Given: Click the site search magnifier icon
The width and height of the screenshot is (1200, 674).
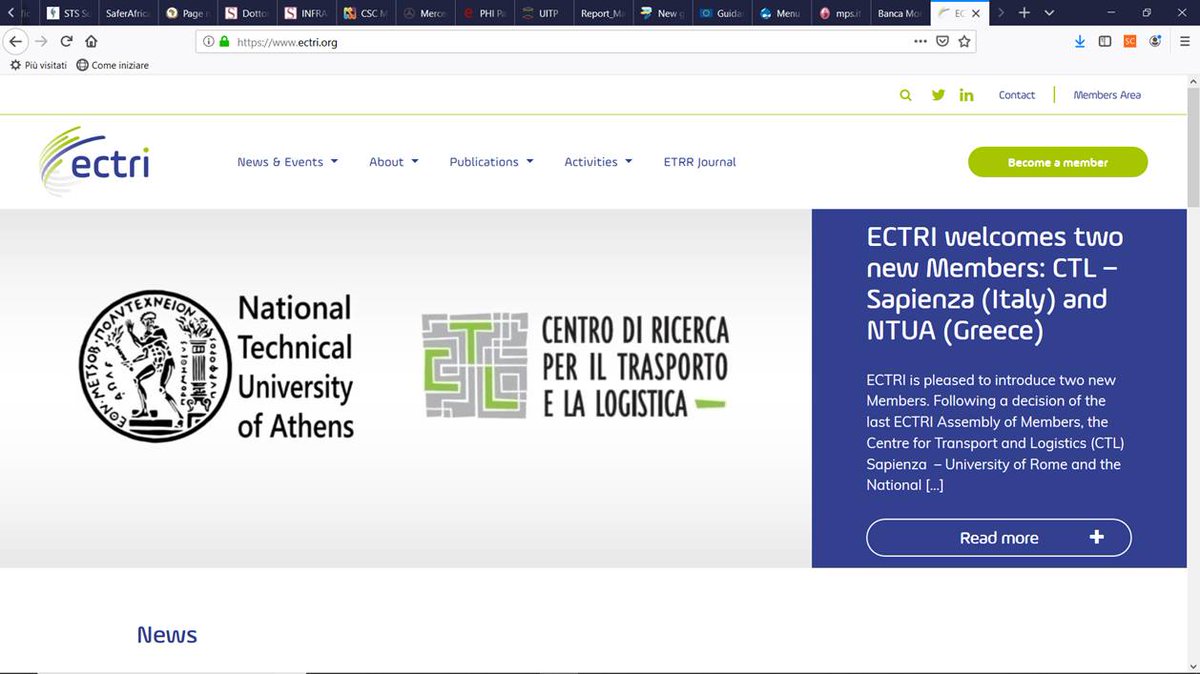Looking at the screenshot, I should click(x=906, y=95).
